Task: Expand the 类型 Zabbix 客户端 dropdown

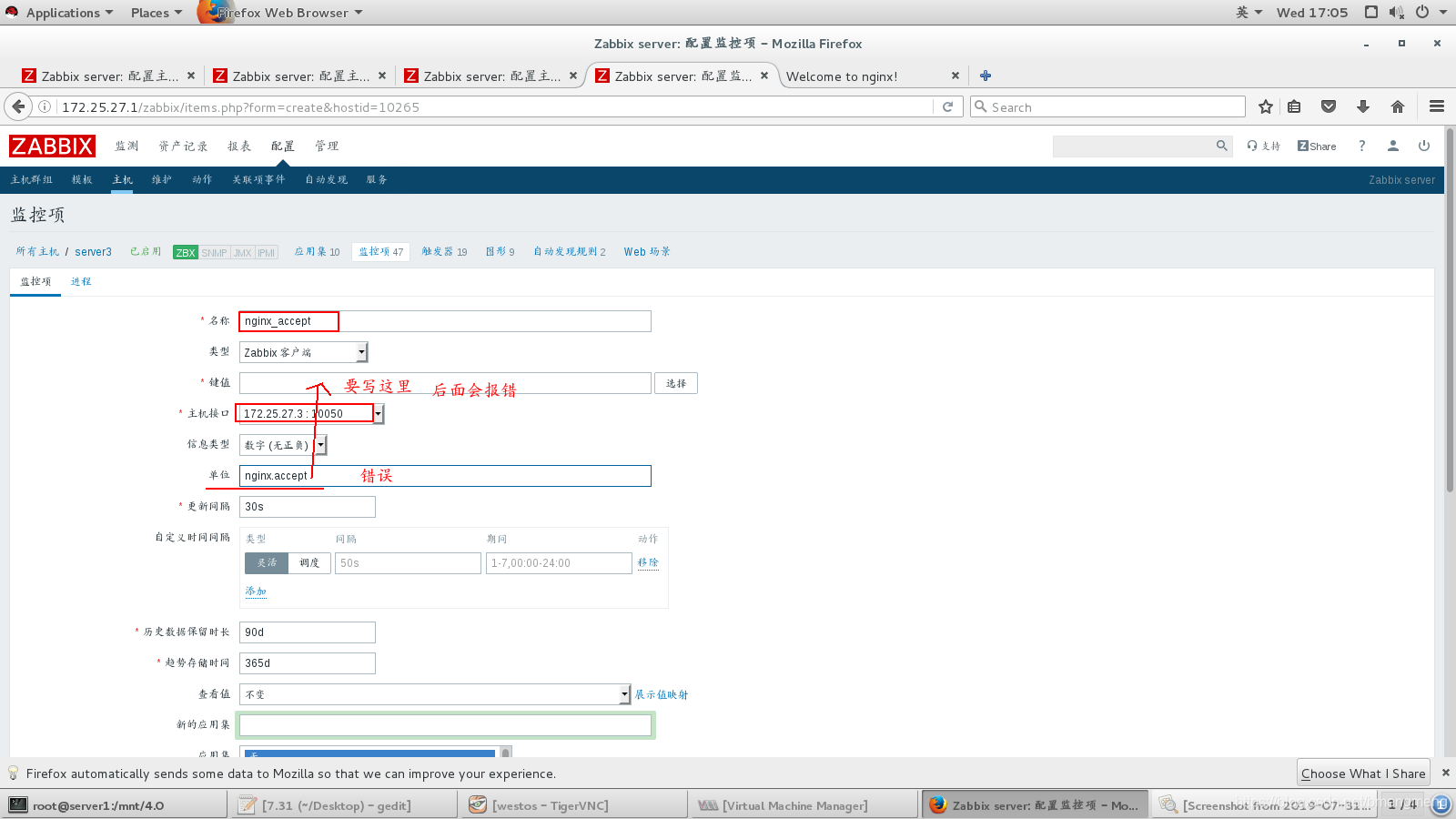Action: pyautogui.click(x=304, y=352)
